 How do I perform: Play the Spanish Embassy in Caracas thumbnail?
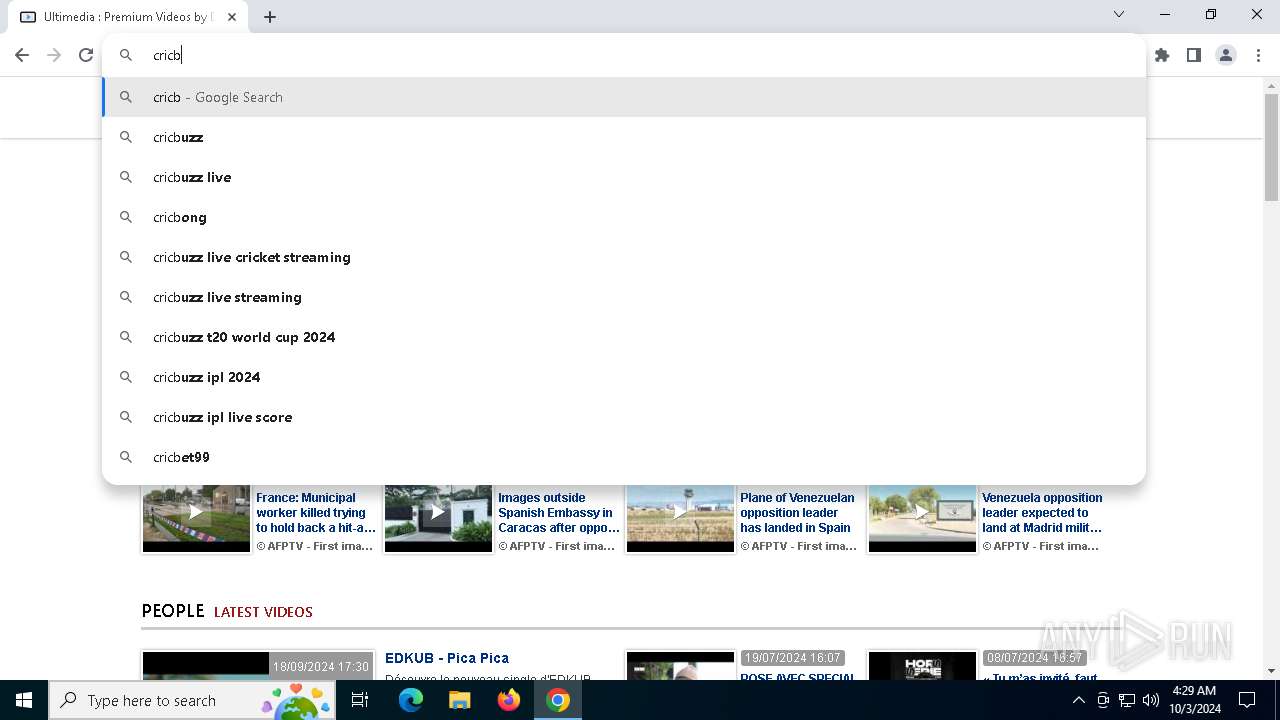[x=438, y=518]
